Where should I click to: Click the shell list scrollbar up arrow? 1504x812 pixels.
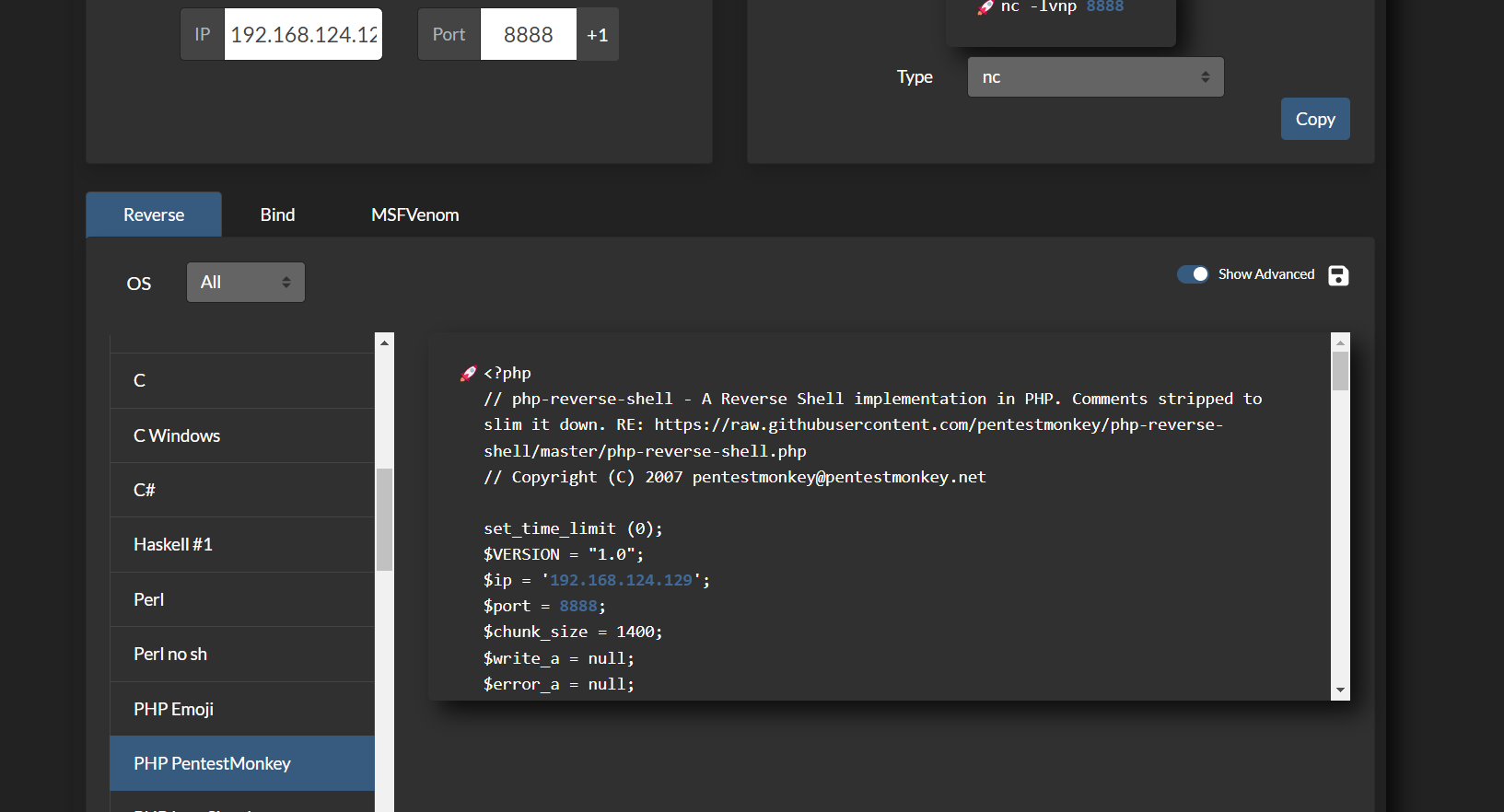pos(385,342)
